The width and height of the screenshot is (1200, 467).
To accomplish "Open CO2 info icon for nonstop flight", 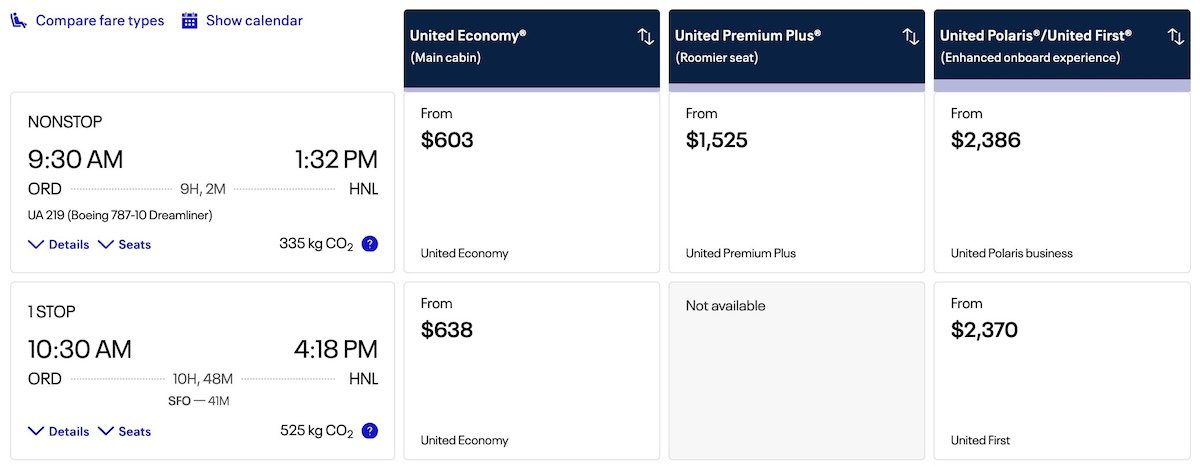I will coord(370,244).
